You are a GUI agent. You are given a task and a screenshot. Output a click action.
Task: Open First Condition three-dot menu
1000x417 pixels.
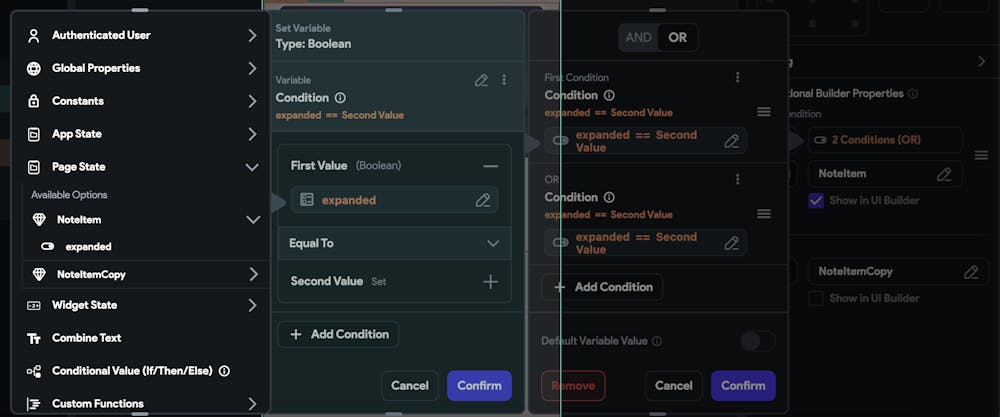coord(737,77)
